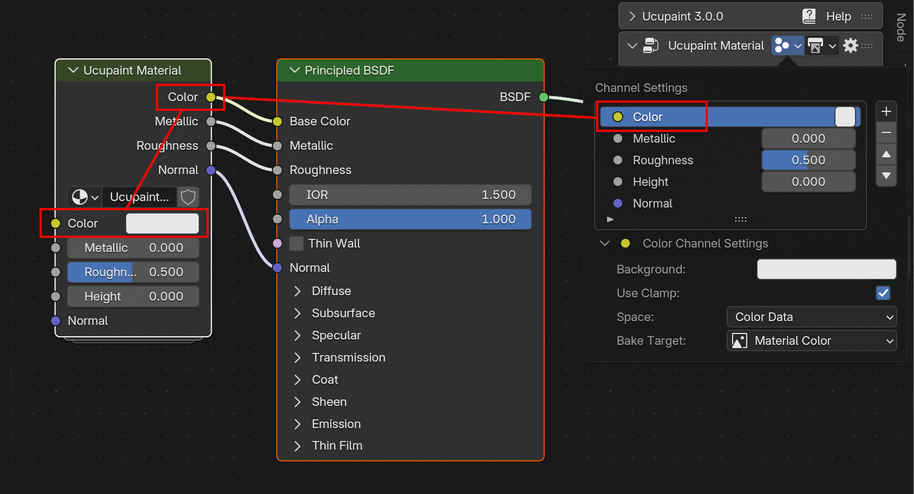Screen dimensions: 914x494
Task: Collapse the Ucupaint Material panel header
Action: coord(632,45)
